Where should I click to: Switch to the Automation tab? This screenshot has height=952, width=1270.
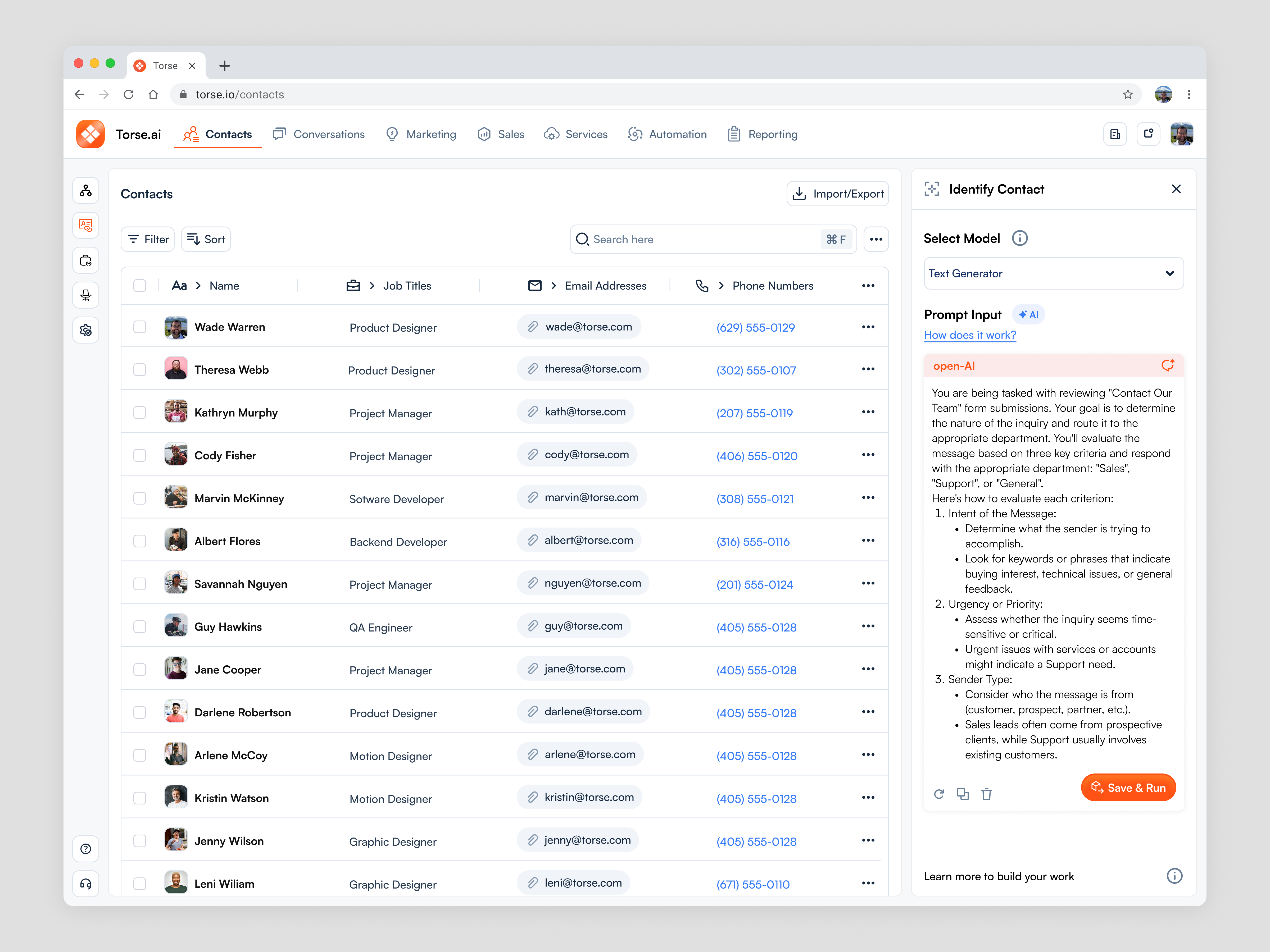click(668, 134)
